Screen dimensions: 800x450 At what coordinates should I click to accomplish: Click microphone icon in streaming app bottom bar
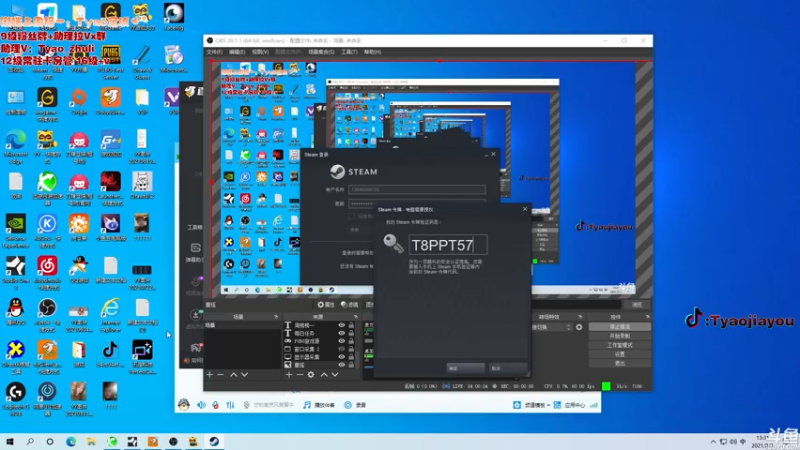[x=216, y=405]
